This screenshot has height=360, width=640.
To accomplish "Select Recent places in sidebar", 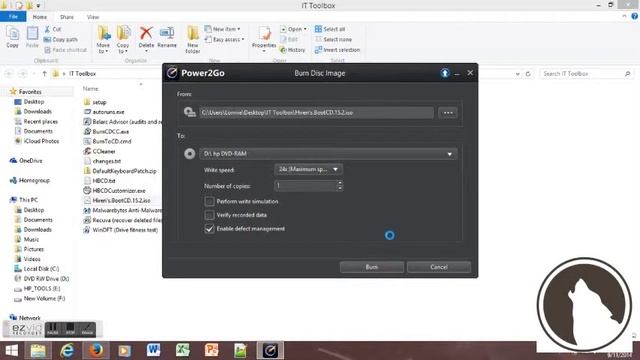I will point(36,122).
